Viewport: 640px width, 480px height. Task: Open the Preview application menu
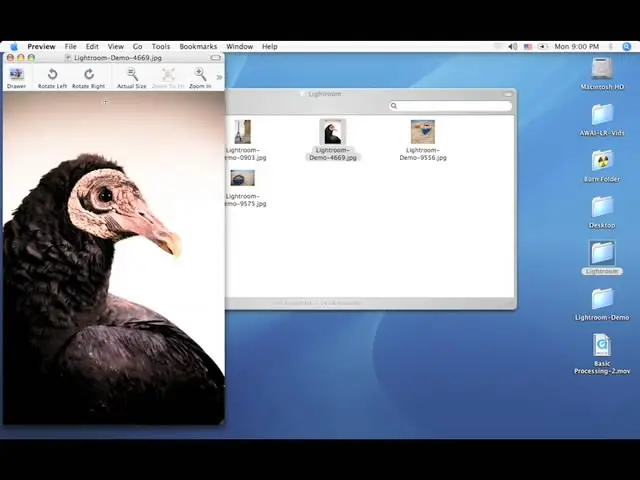[41, 47]
